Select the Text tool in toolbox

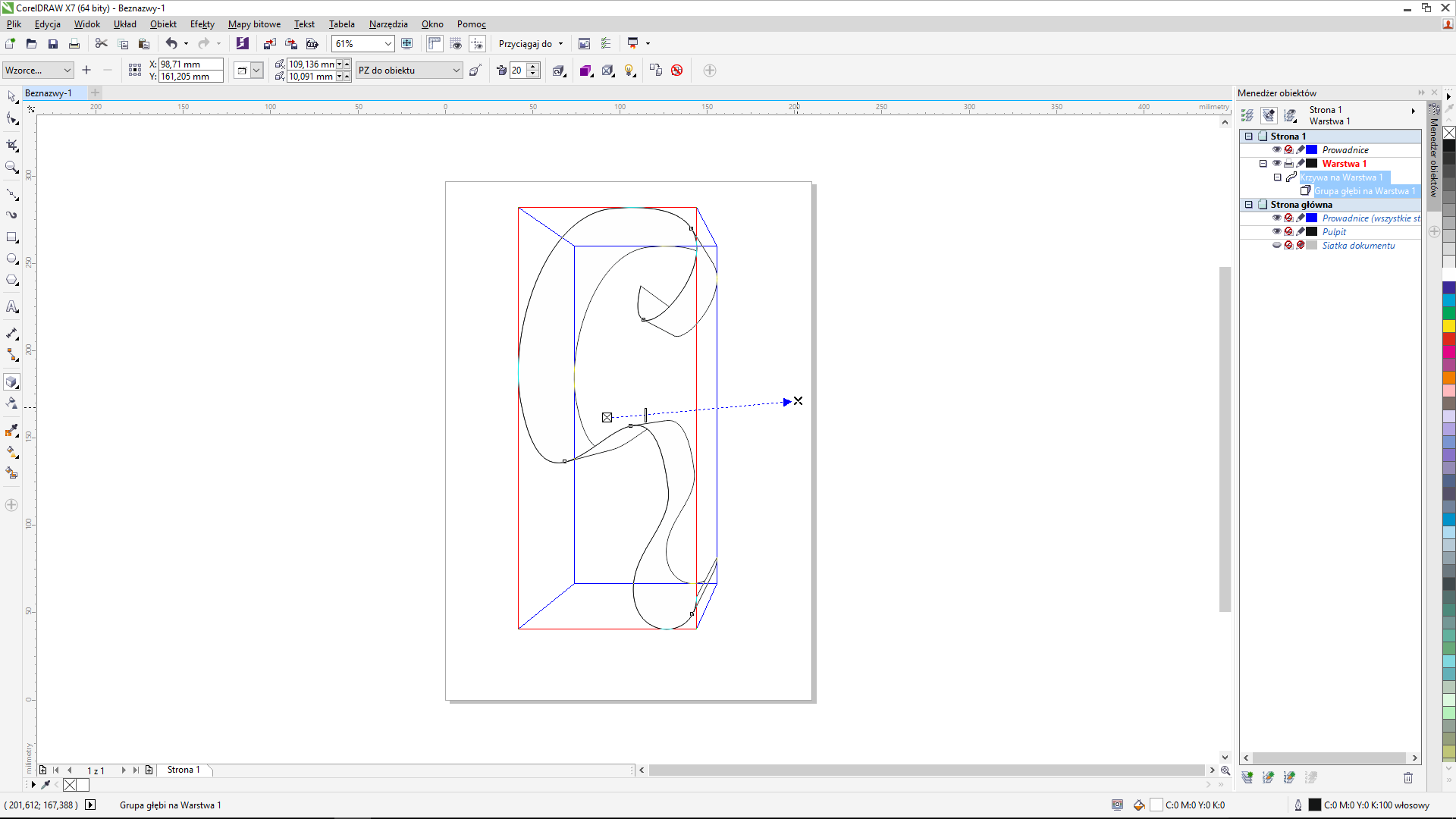(x=12, y=307)
